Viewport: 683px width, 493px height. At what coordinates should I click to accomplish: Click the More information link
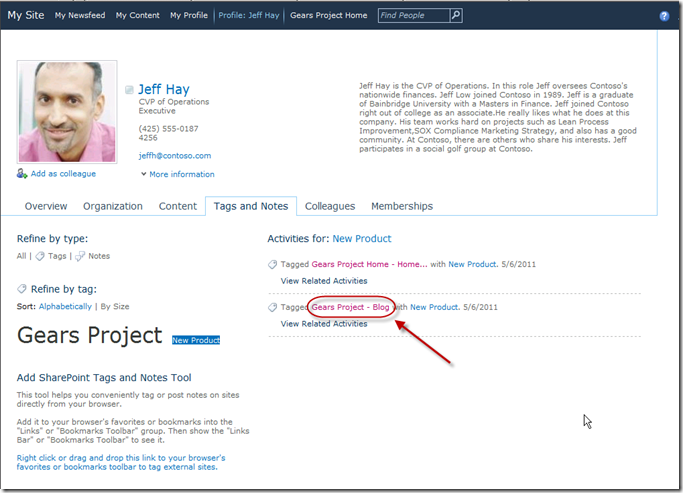click(x=182, y=174)
